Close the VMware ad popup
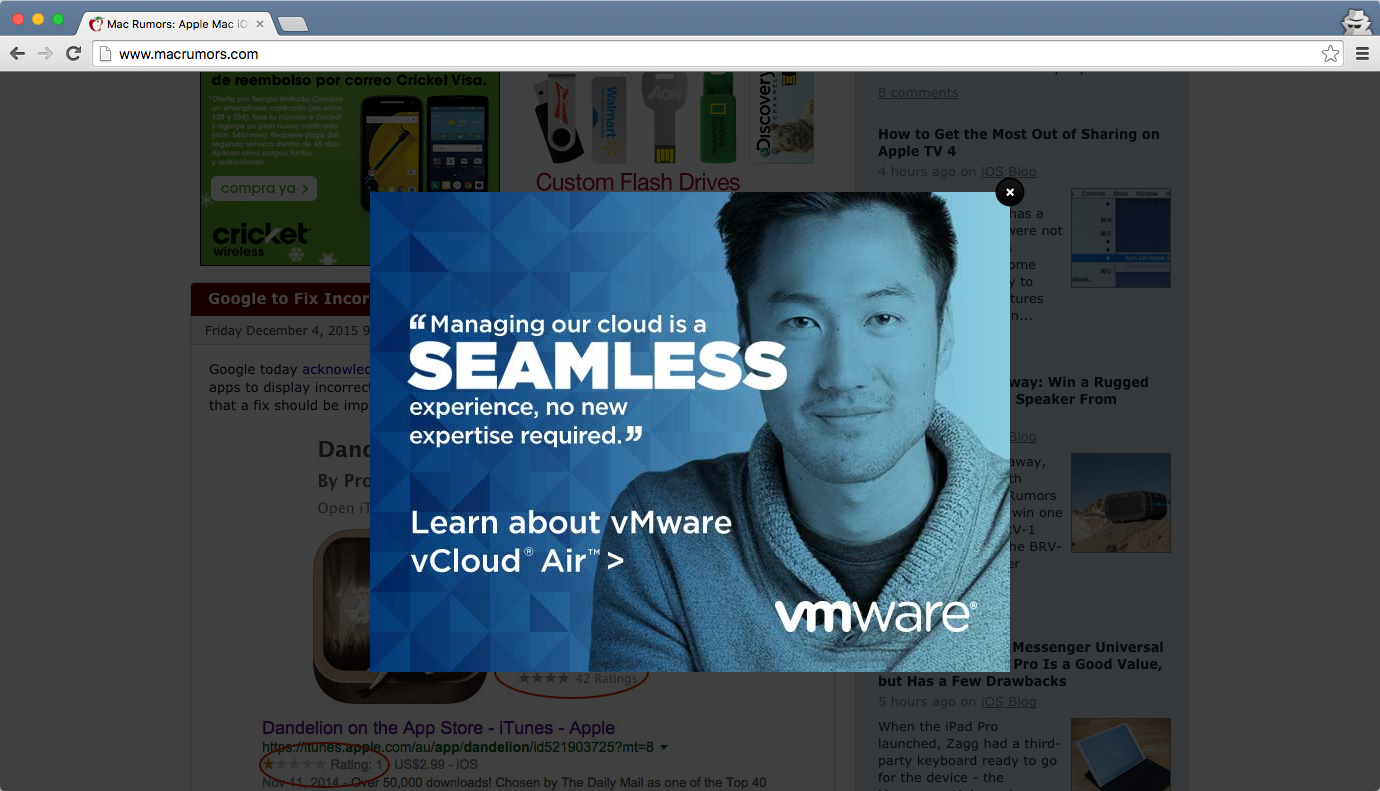1380x791 pixels. [x=1010, y=192]
